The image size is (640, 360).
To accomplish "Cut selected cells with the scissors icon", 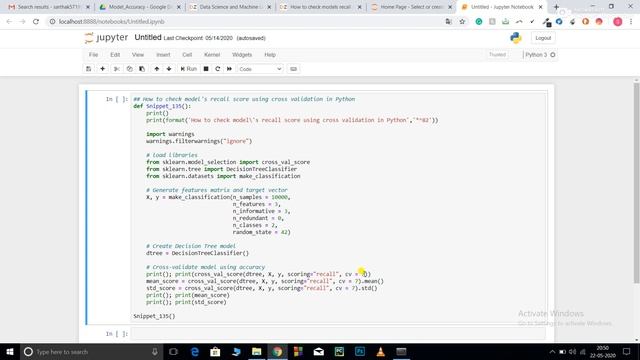I will (117, 69).
